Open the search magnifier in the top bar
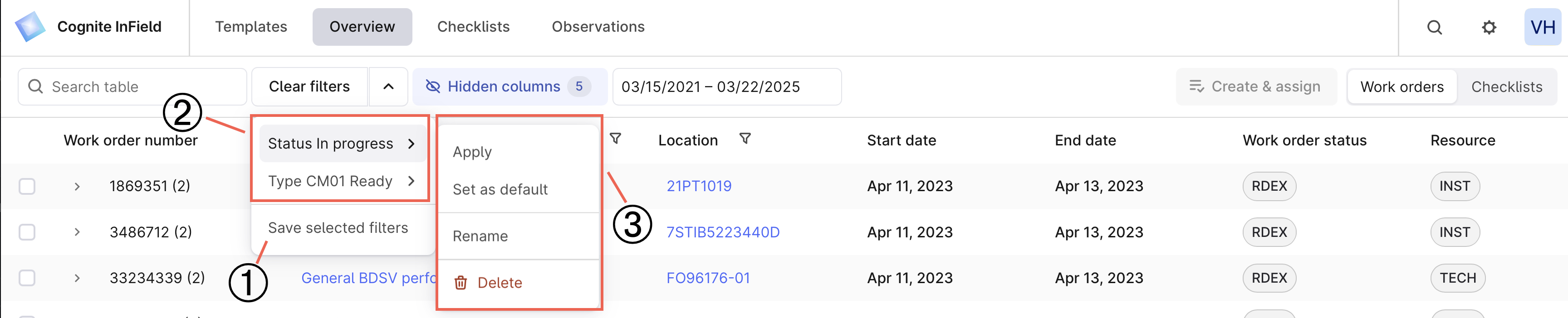This screenshot has width=1568, height=318. 1435,27
